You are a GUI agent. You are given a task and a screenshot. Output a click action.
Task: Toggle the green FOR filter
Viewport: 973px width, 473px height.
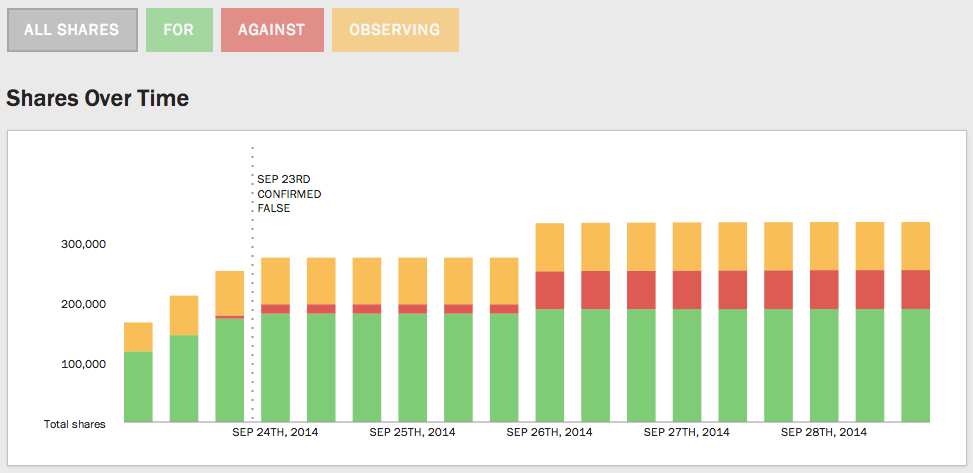tap(179, 30)
